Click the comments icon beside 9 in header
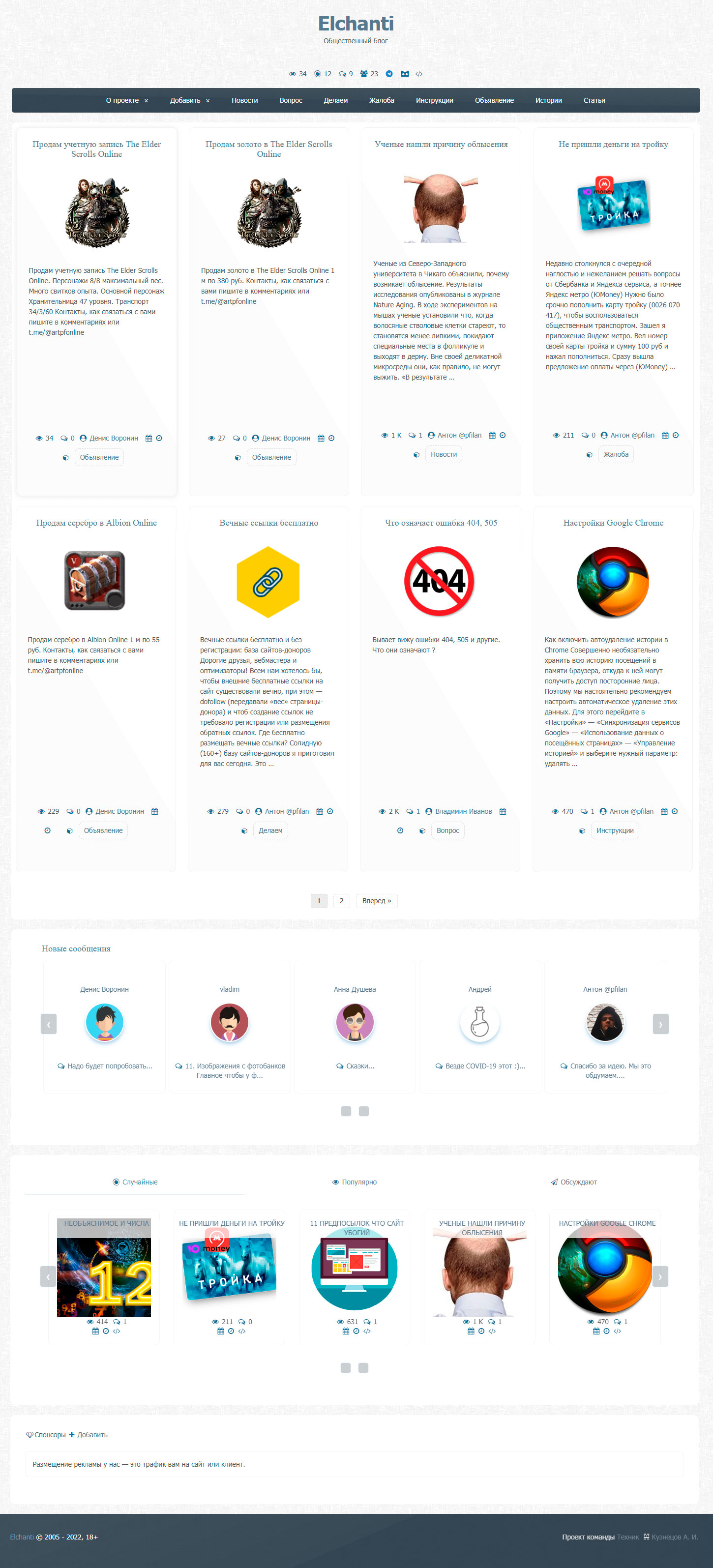This screenshot has width=713, height=1568. pyautogui.click(x=342, y=74)
